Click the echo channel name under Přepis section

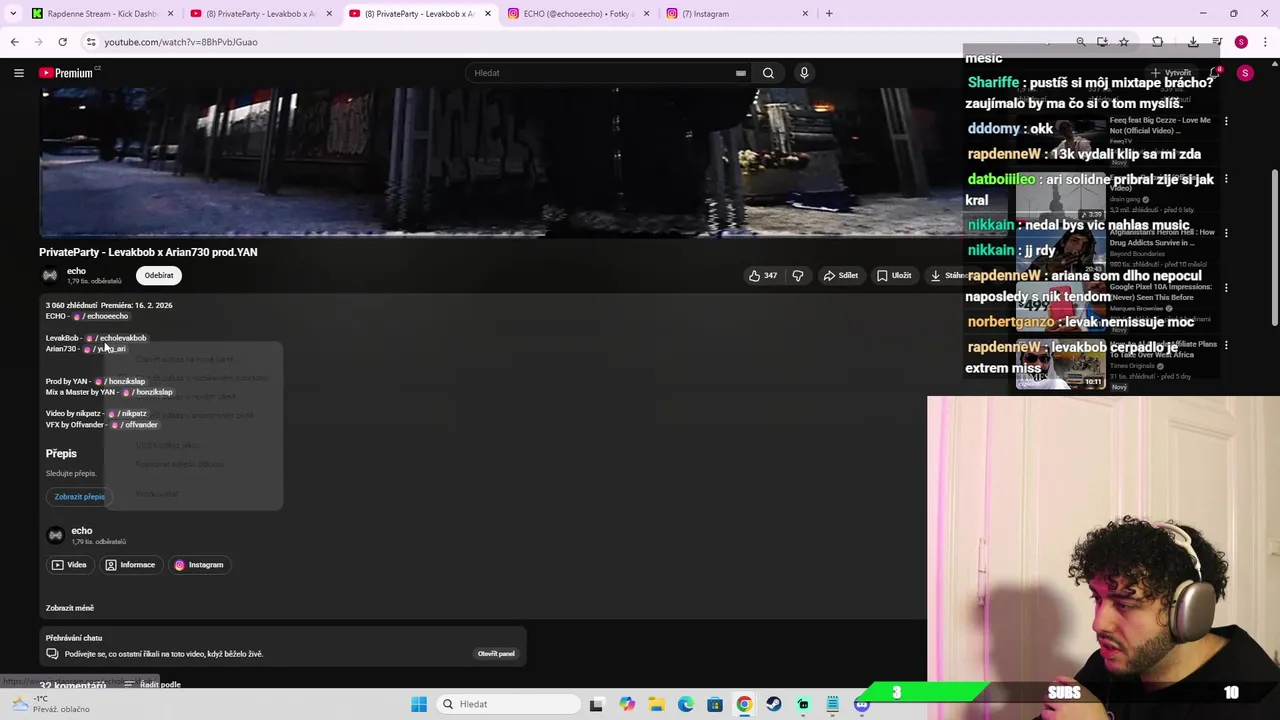[82, 531]
